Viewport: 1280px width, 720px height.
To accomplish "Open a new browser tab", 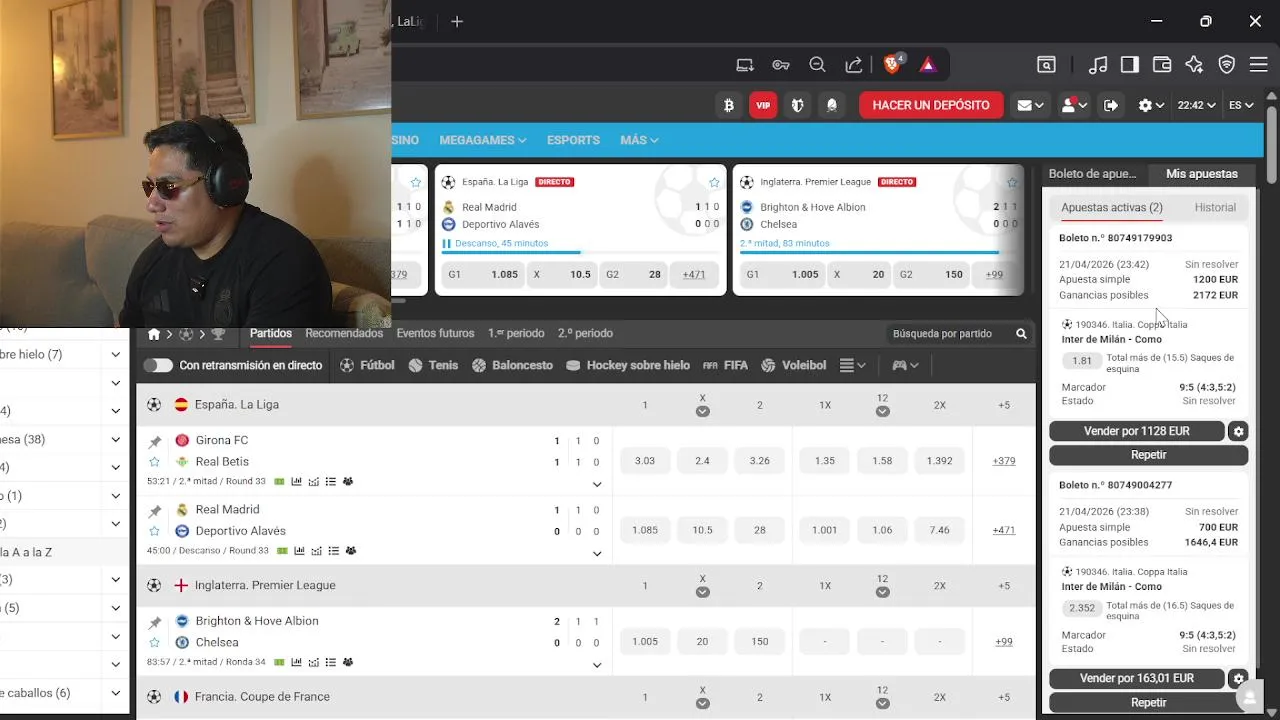I will [x=457, y=21].
